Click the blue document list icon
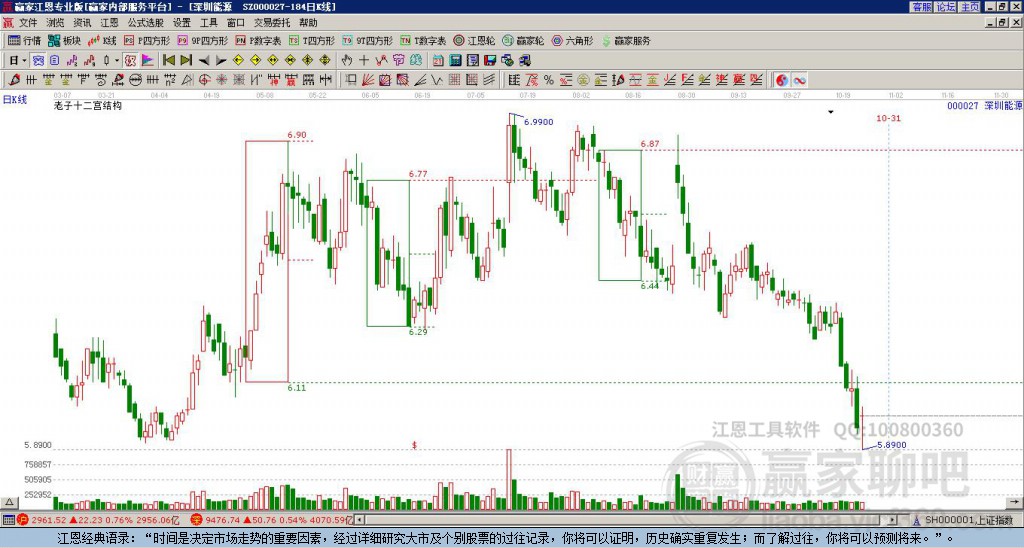This screenshot has width=1024, height=548. point(54,60)
